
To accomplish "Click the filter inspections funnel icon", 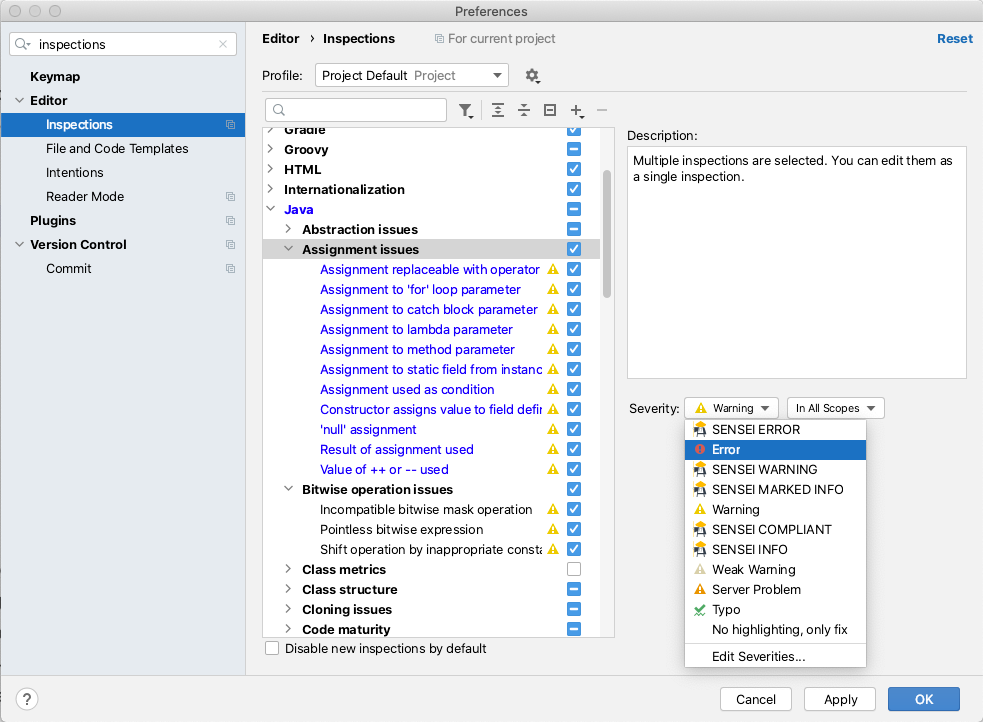I will (x=466, y=111).
